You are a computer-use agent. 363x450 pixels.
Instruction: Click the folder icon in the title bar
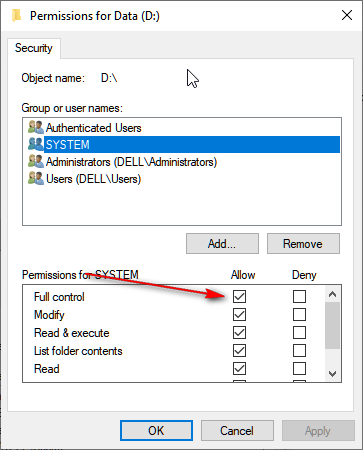(x=16, y=16)
